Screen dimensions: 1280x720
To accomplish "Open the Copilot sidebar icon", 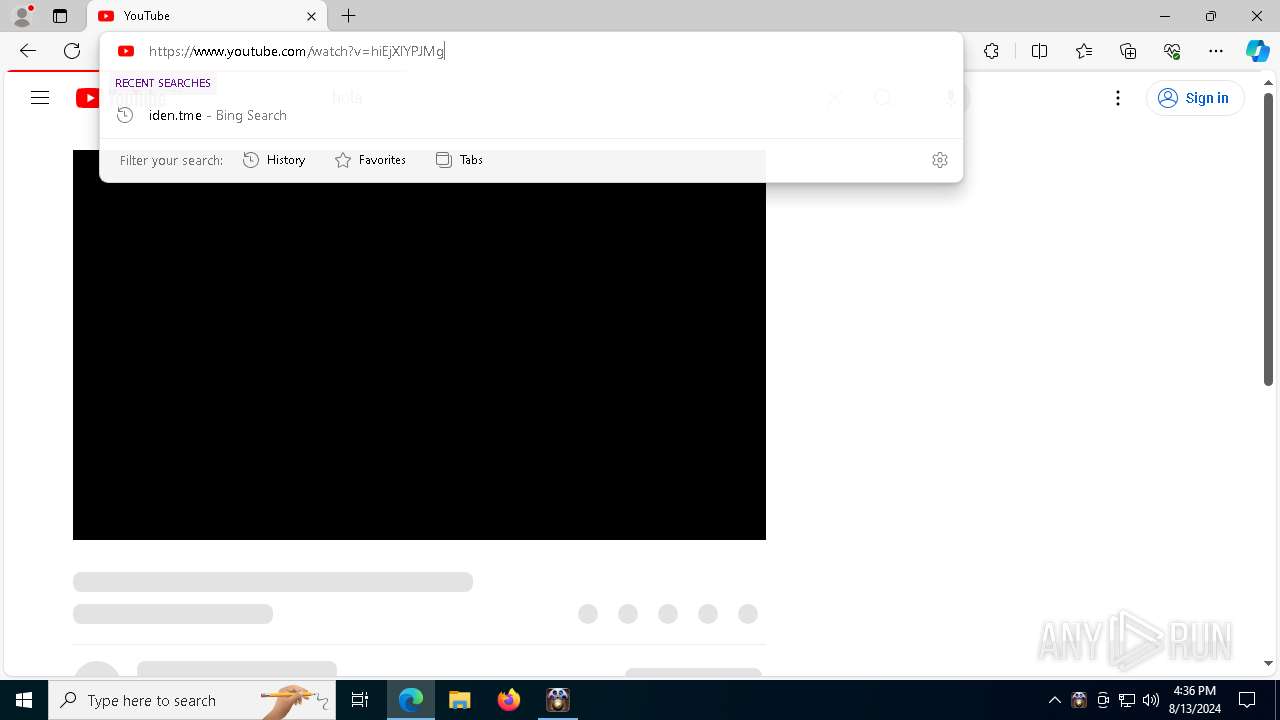I will pyautogui.click(x=1257, y=51).
